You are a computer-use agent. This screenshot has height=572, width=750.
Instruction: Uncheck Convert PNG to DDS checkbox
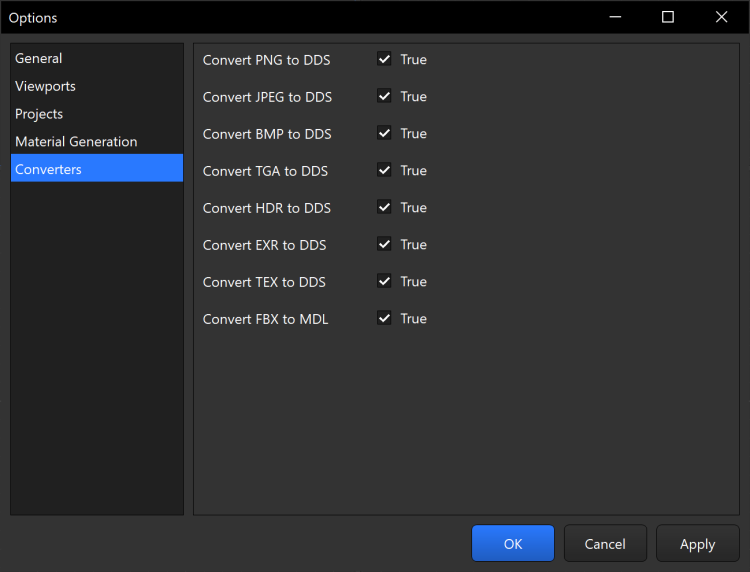pos(384,60)
